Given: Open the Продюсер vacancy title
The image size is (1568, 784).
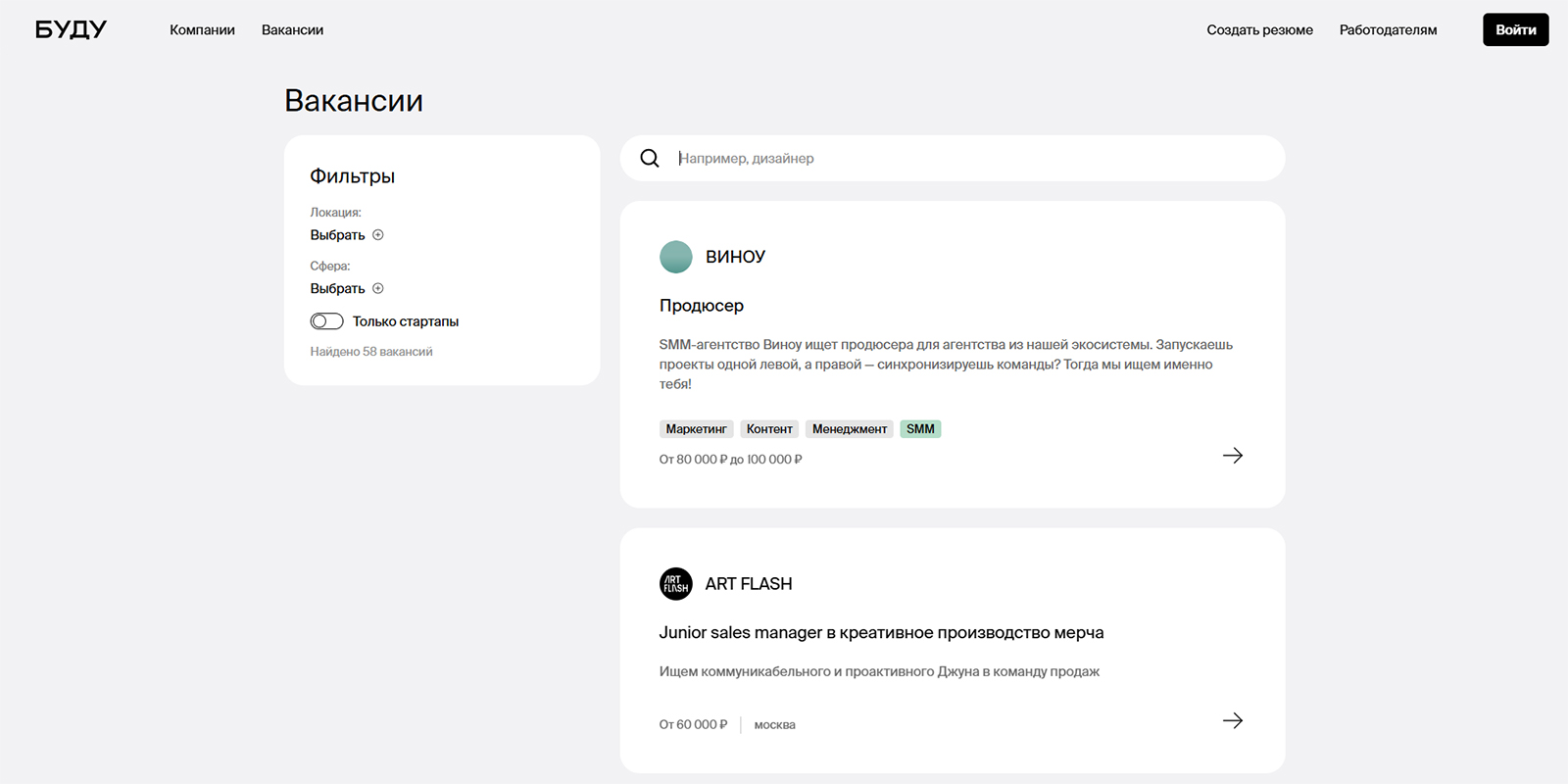Looking at the screenshot, I should [x=702, y=306].
